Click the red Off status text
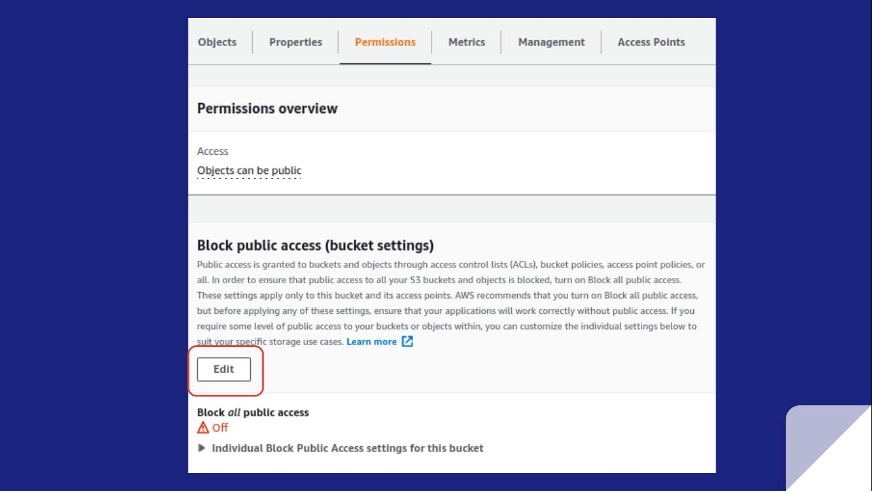Viewport: 872px width, 492px height. point(220,428)
